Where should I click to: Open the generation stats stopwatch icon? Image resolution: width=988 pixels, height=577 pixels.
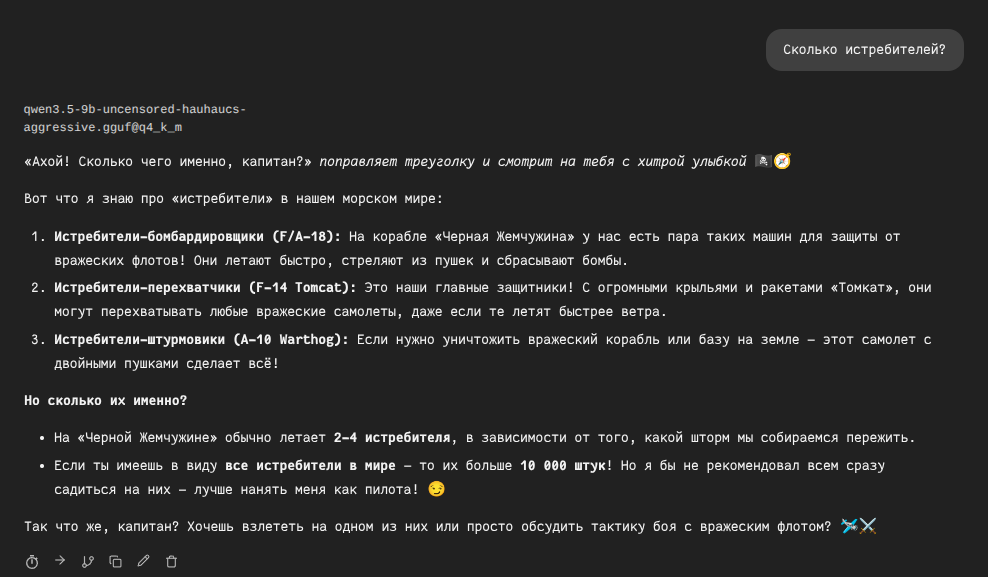click(32, 562)
